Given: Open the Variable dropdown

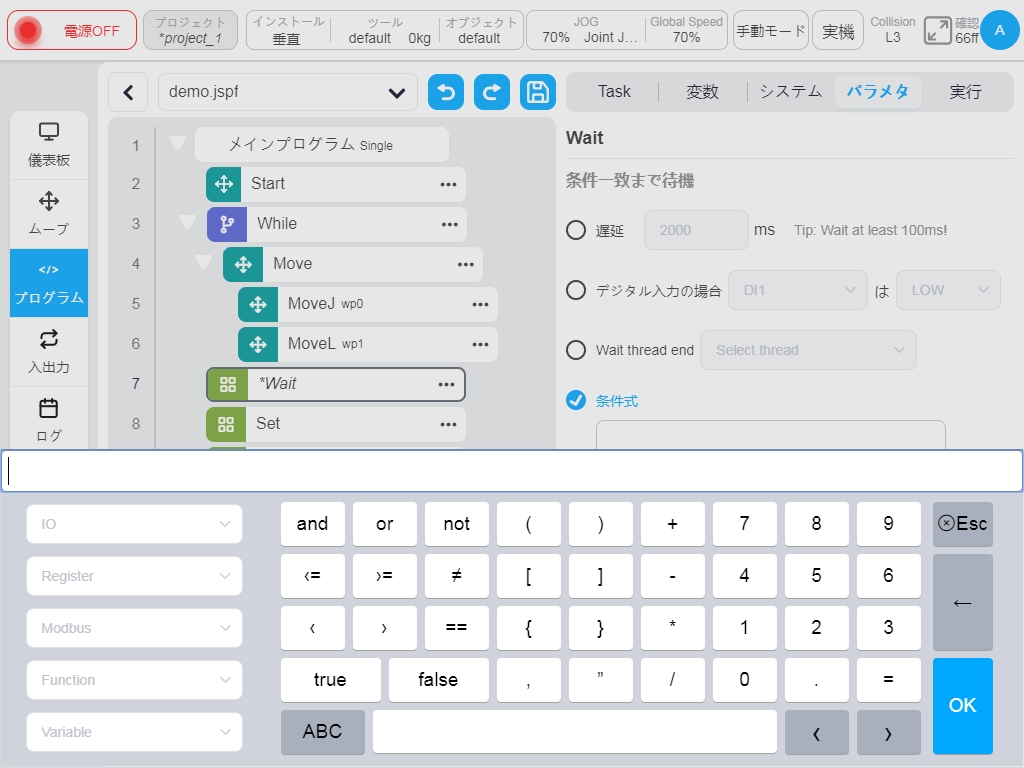Looking at the screenshot, I should (x=135, y=732).
